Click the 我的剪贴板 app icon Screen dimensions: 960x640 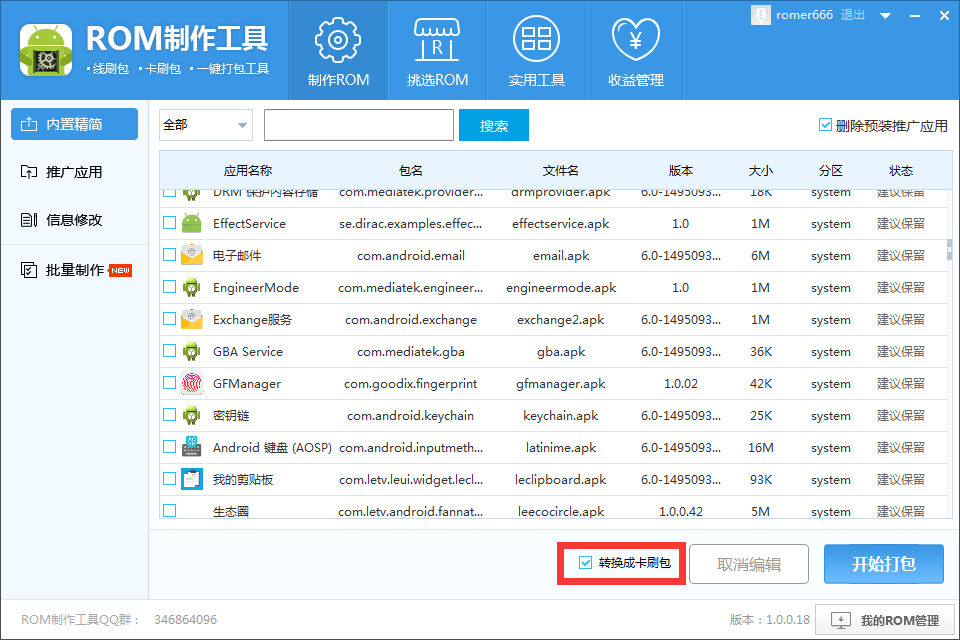[x=192, y=480]
